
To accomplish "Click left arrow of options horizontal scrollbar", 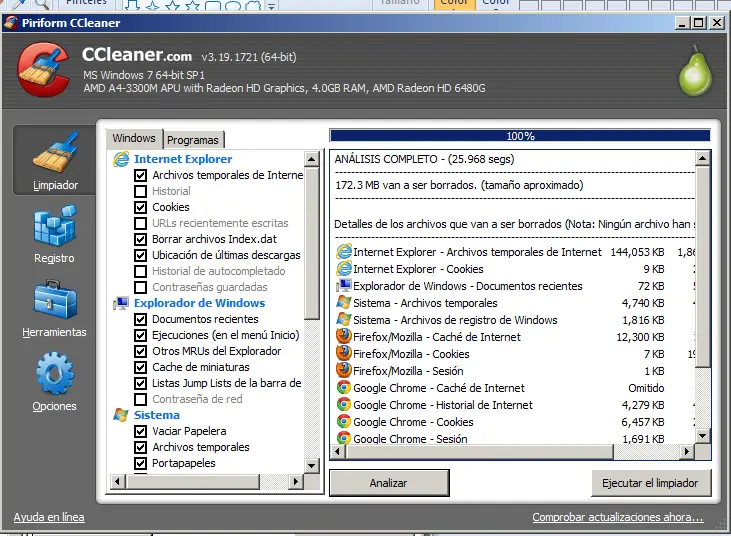I will tap(117, 481).
